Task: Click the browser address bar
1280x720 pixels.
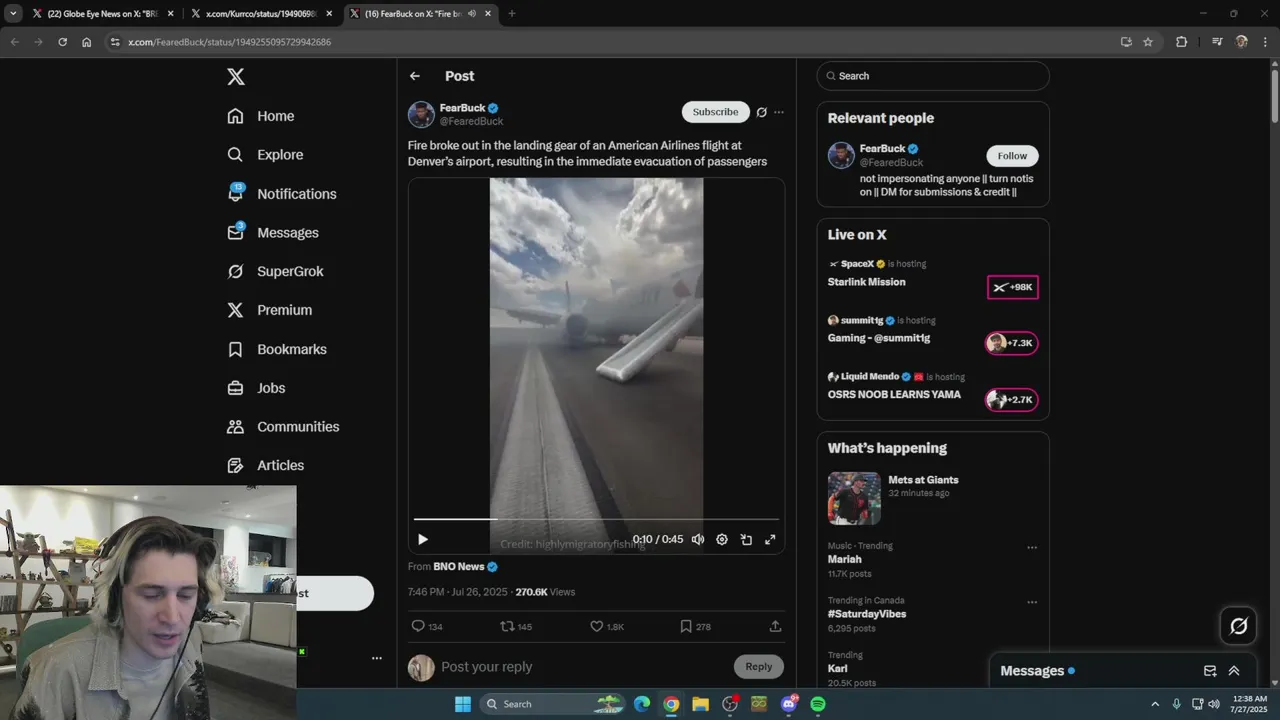Action: [x=610, y=42]
